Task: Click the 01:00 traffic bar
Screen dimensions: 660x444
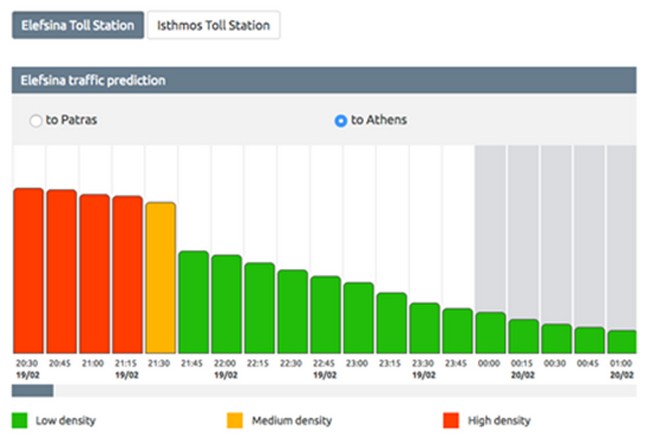Action: coord(622,340)
